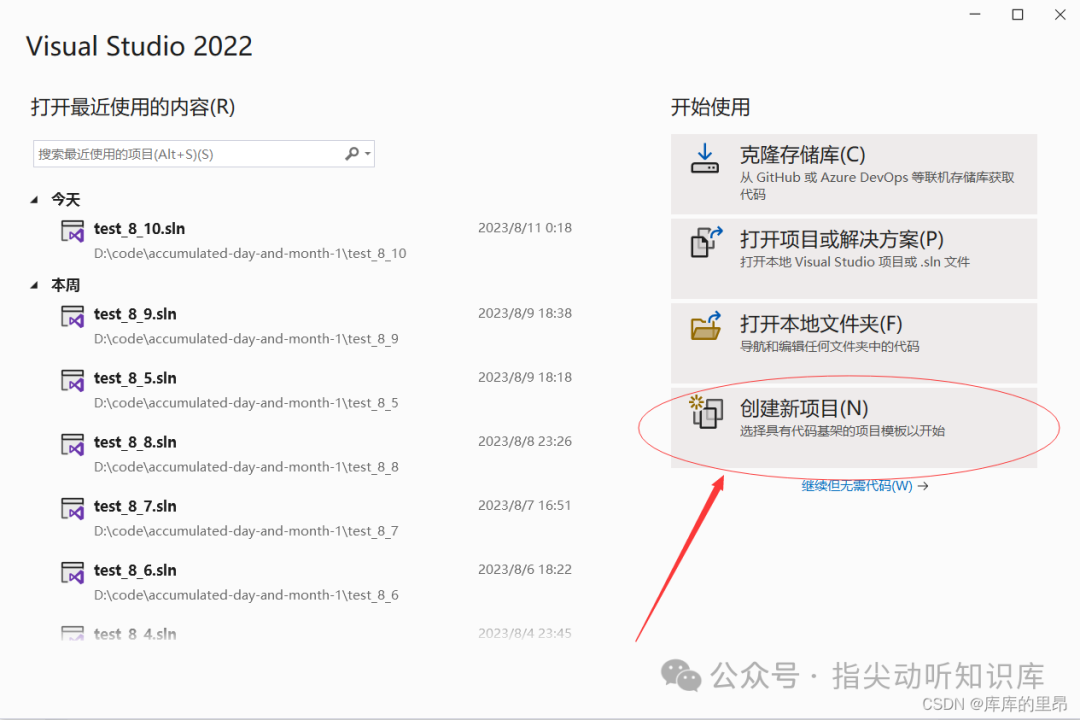1080x720 pixels.
Task: Open 克隆存储库(C) option
Action: (853, 174)
